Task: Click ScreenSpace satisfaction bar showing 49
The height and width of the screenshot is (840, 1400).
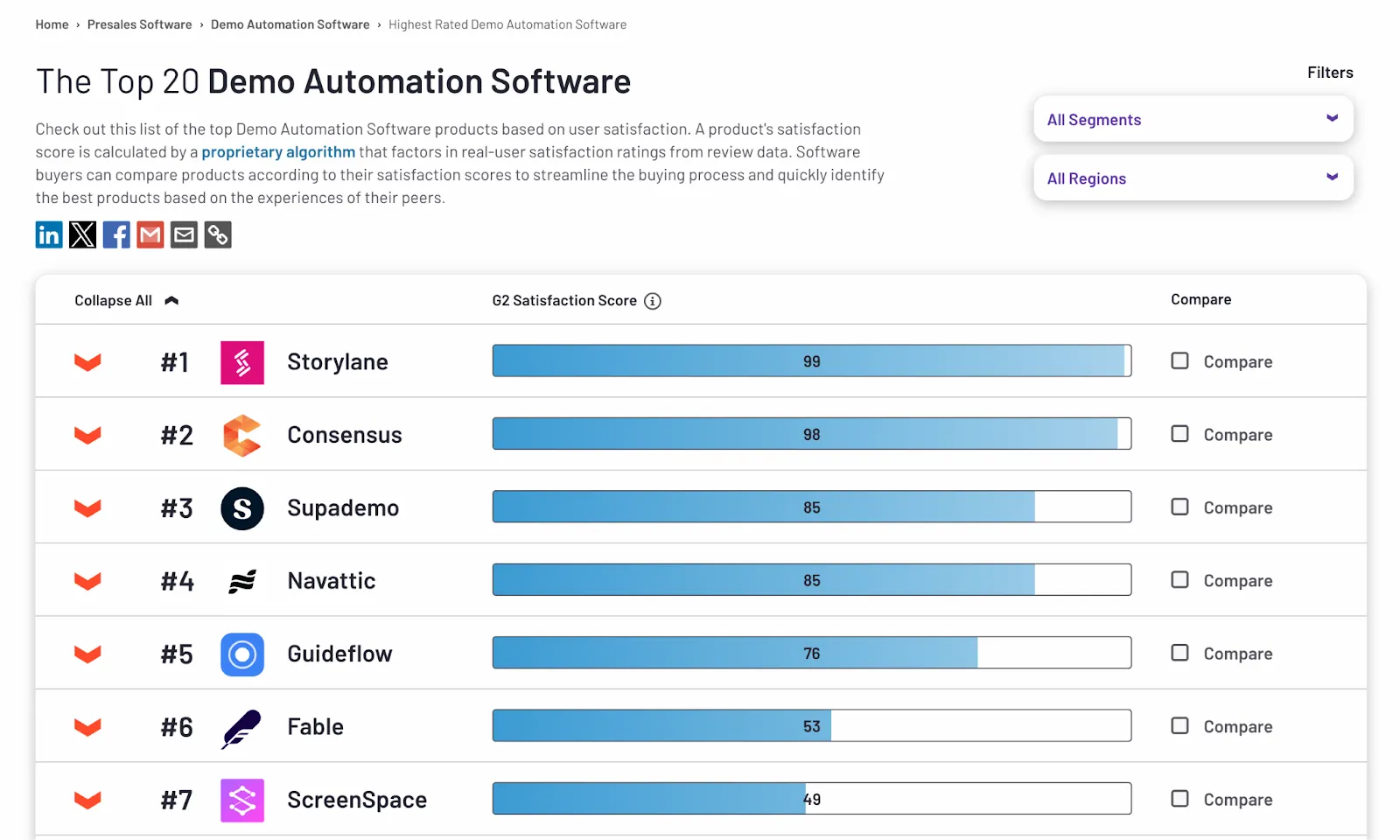Action: [812, 798]
